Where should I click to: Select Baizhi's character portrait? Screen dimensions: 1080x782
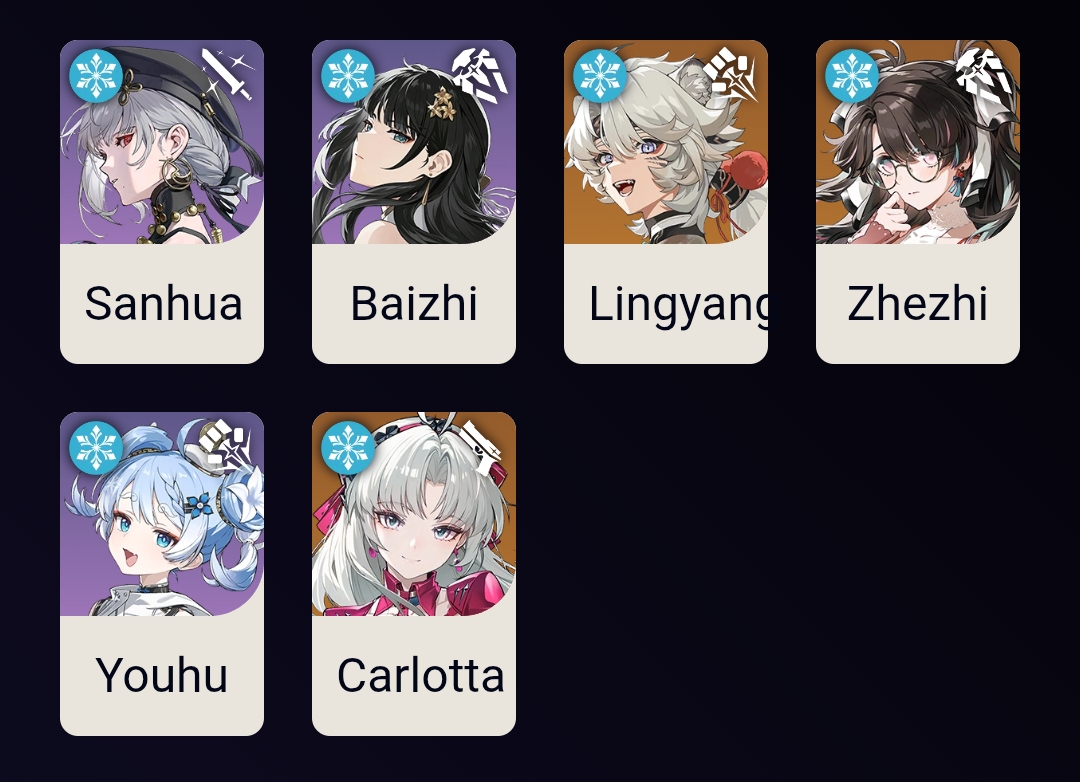click(414, 142)
